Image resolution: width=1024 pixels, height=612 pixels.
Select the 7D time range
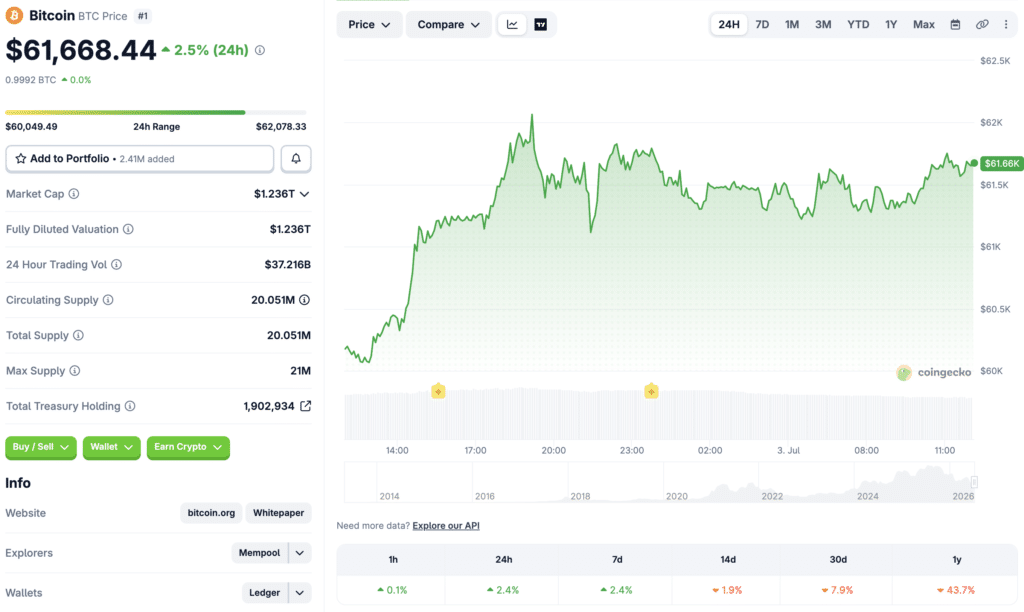pos(762,25)
